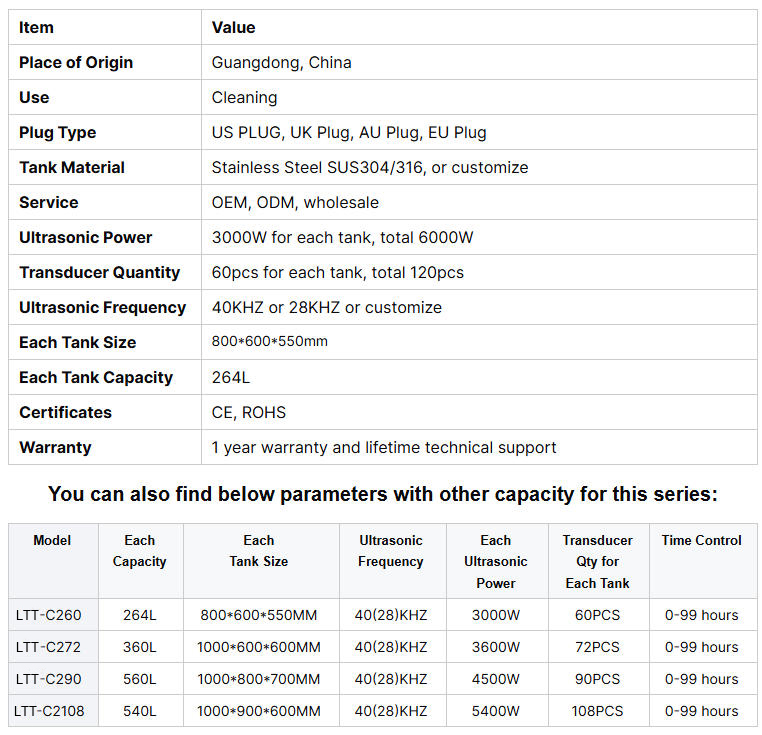
Task: Click the "4500W" ultrasonic power cell
Action: coord(495,679)
